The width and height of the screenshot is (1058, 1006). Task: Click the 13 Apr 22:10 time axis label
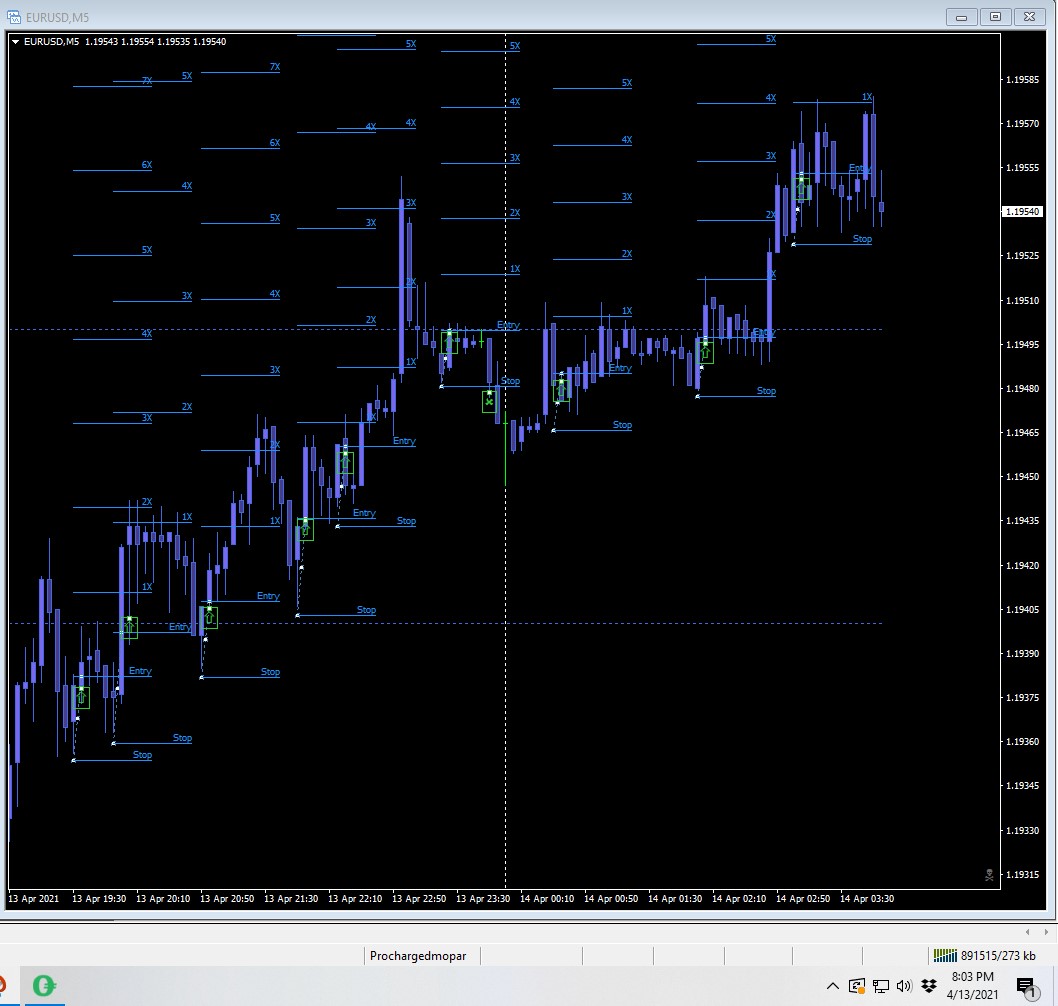pos(355,899)
